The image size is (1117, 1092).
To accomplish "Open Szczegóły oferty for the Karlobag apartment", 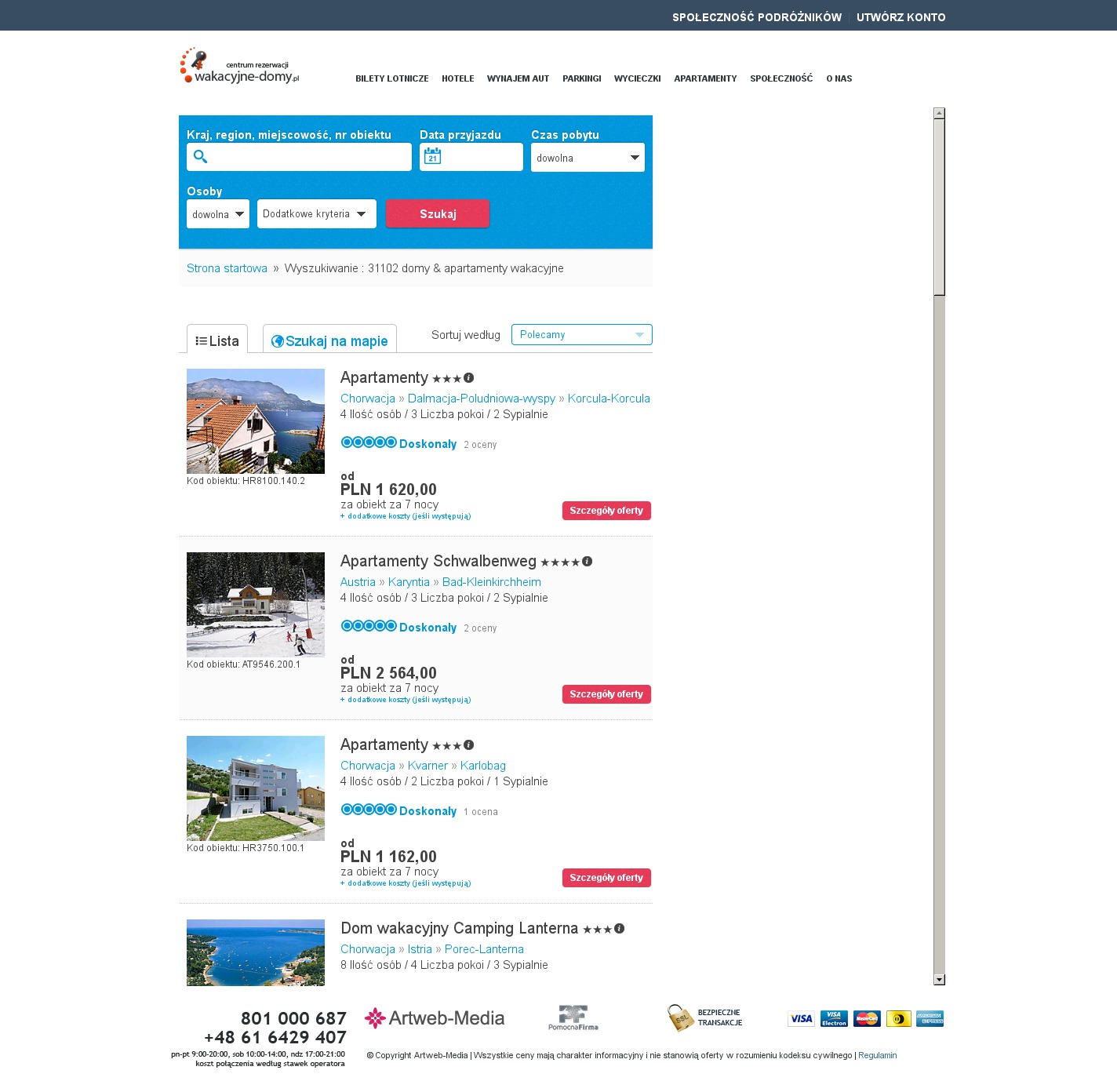I will point(606,878).
